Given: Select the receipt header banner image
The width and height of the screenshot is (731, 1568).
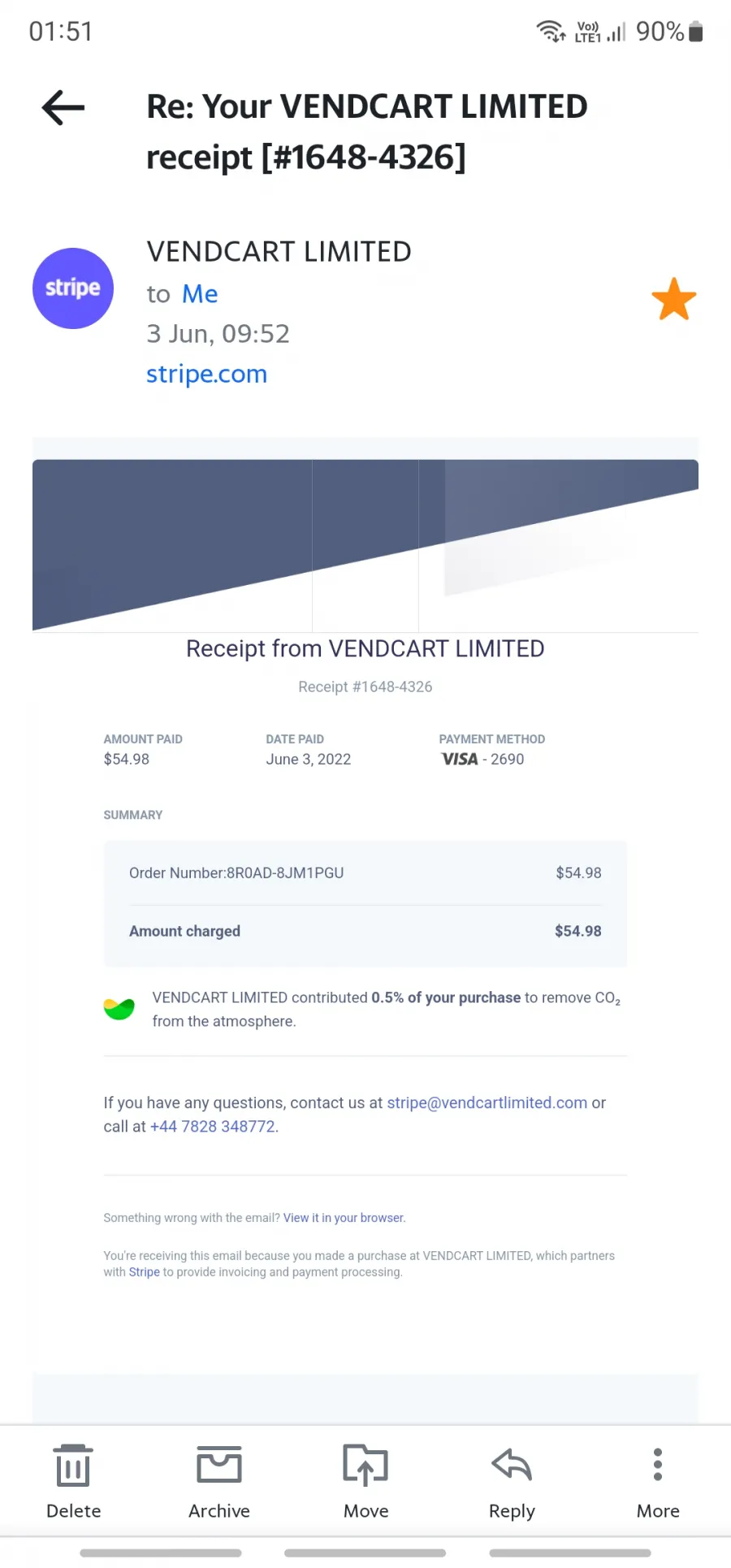Looking at the screenshot, I should 365,545.
